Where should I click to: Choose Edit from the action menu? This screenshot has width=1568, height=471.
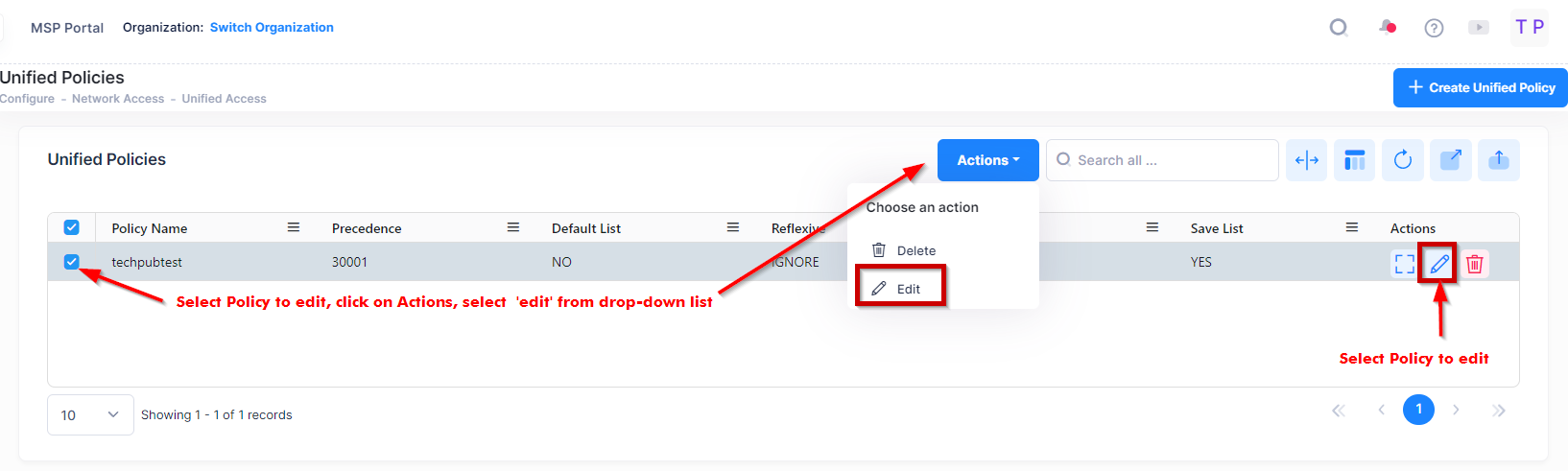tap(908, 289)
